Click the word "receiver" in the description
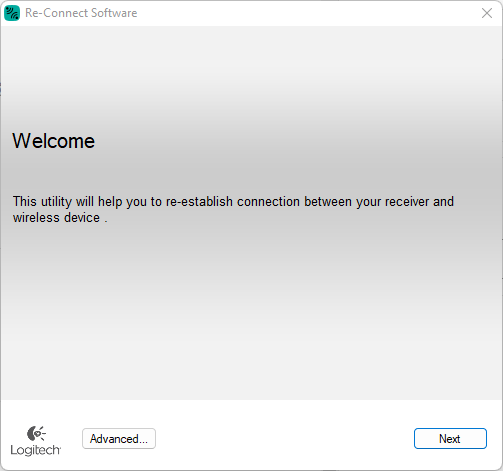 [407, 202]
